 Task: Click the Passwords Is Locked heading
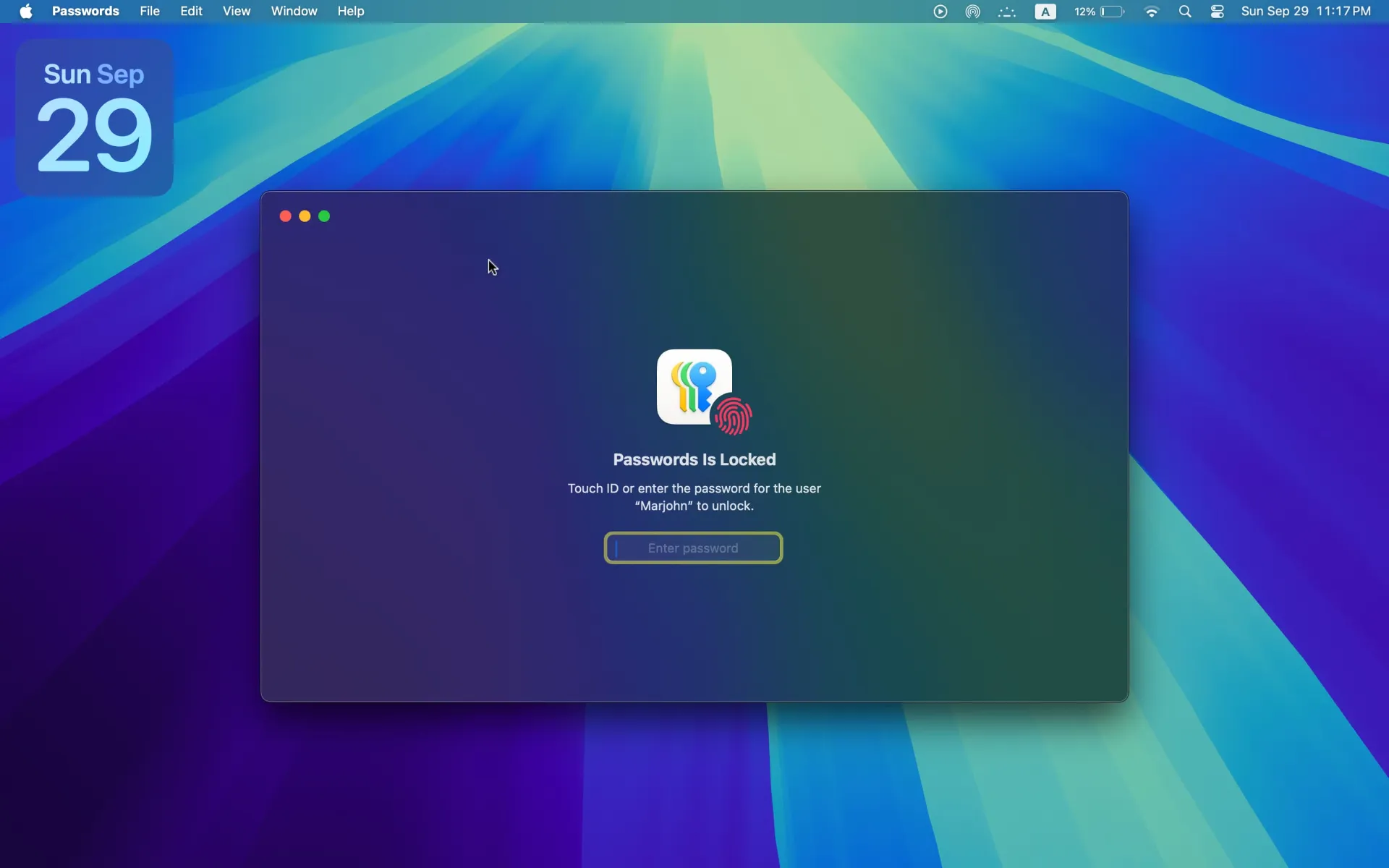click(x=694, y=460)
